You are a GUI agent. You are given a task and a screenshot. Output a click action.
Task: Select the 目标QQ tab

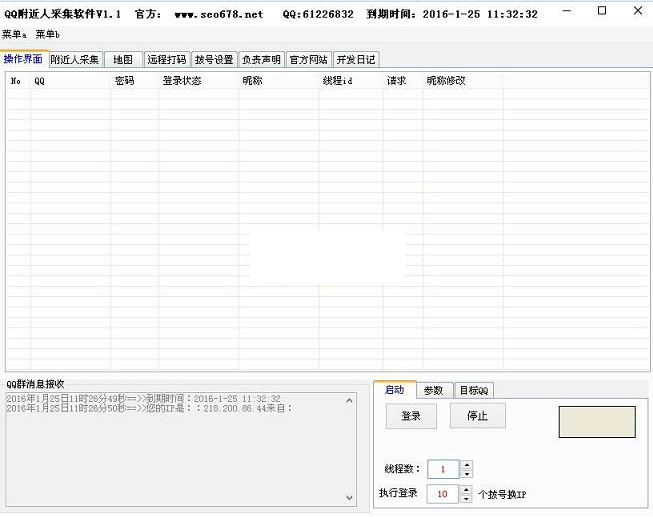[x=474, y=390]
